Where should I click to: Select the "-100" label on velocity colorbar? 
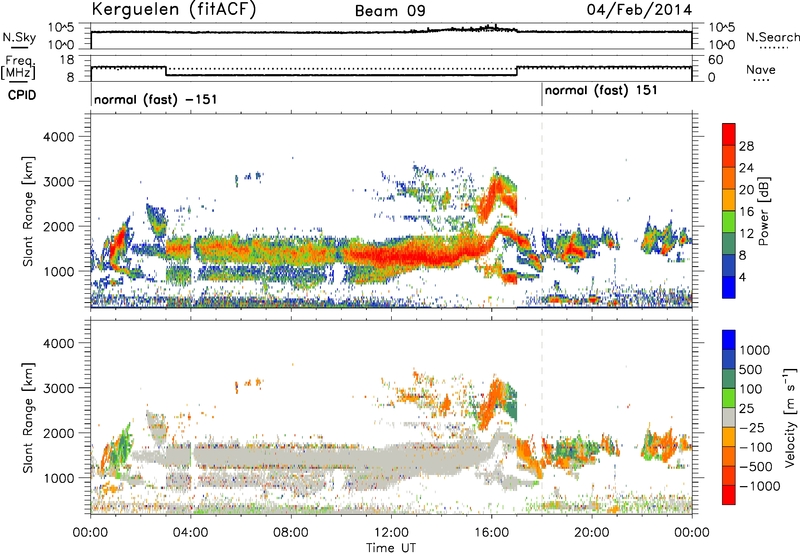pyautogui.click(x=756, y=447)
